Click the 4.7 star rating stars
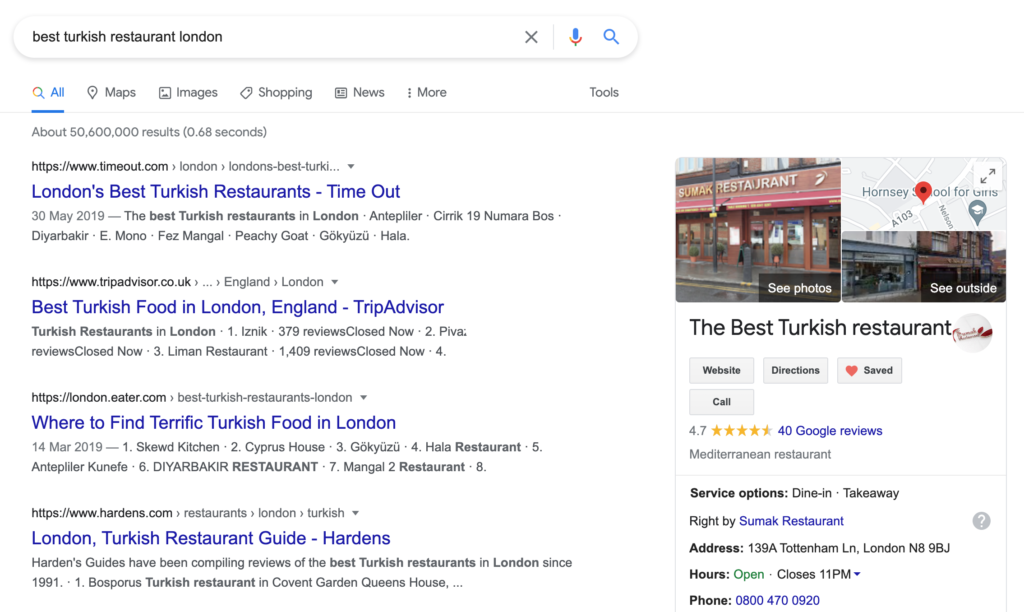1024x612 pixels. [741, 430]
